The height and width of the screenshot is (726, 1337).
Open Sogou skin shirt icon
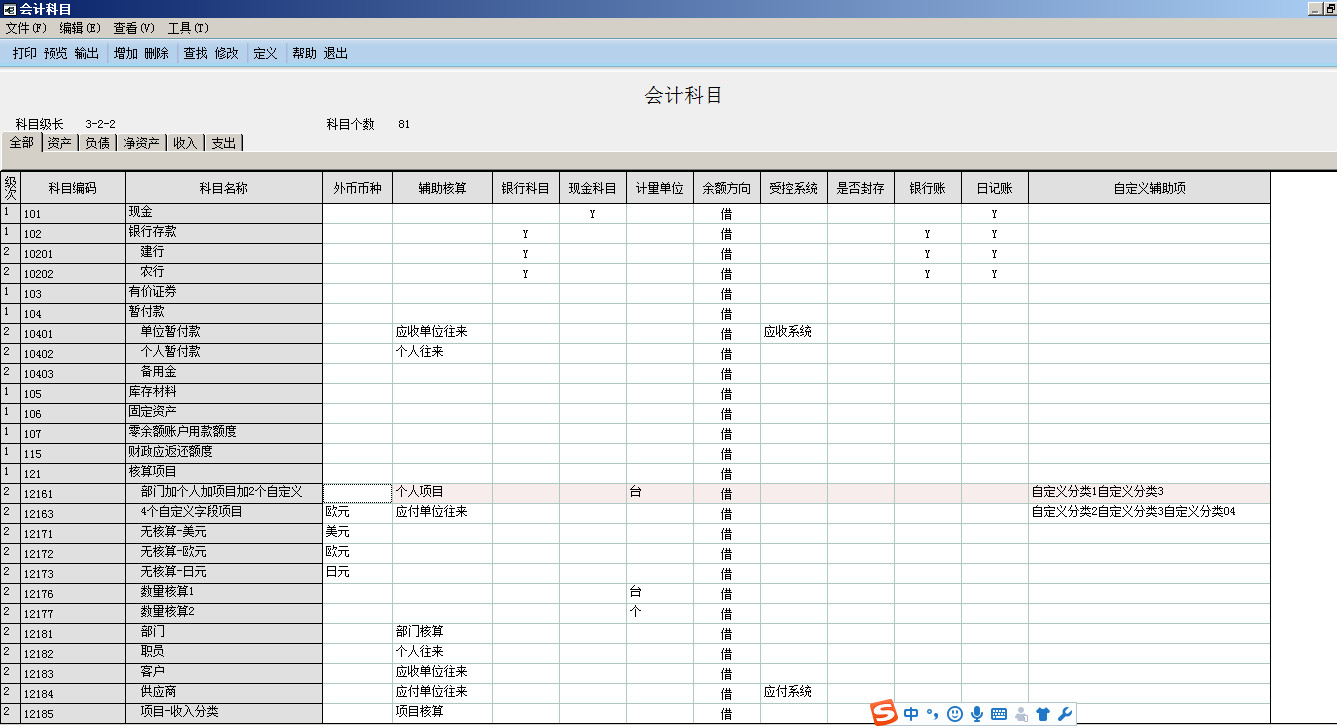pos(1043,714)
